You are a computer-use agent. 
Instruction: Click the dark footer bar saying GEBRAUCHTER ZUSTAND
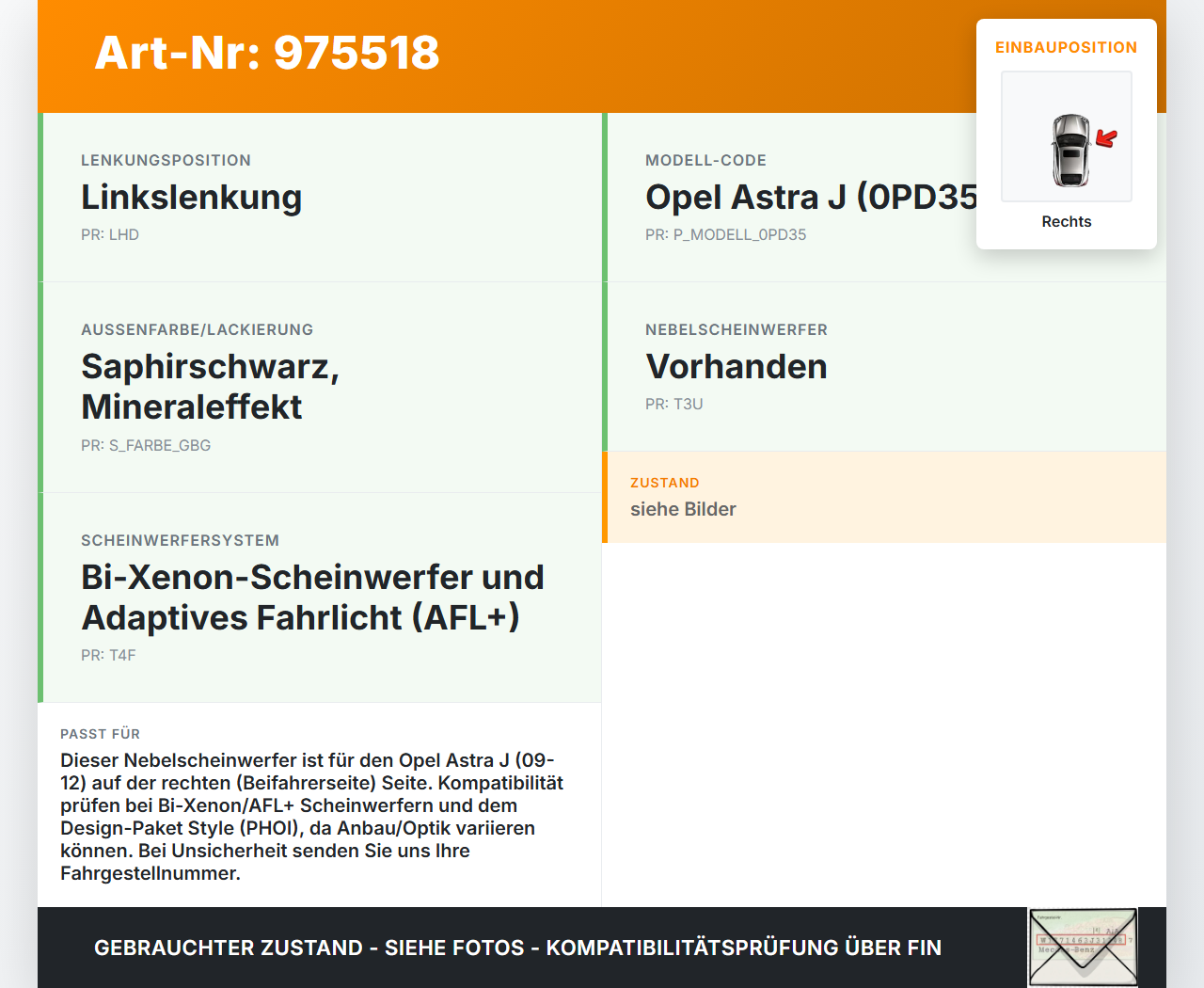[517, 948]
